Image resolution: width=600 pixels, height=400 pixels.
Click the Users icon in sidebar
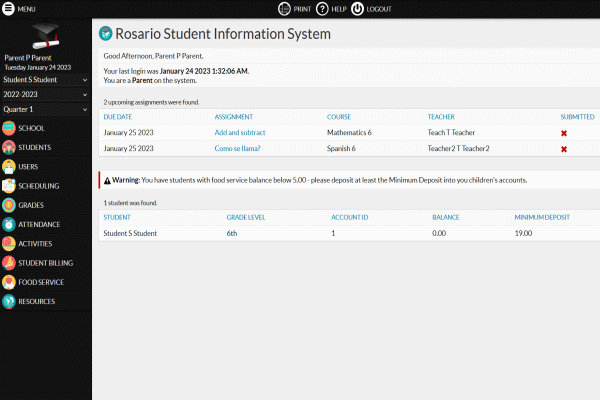coord(9,166)
